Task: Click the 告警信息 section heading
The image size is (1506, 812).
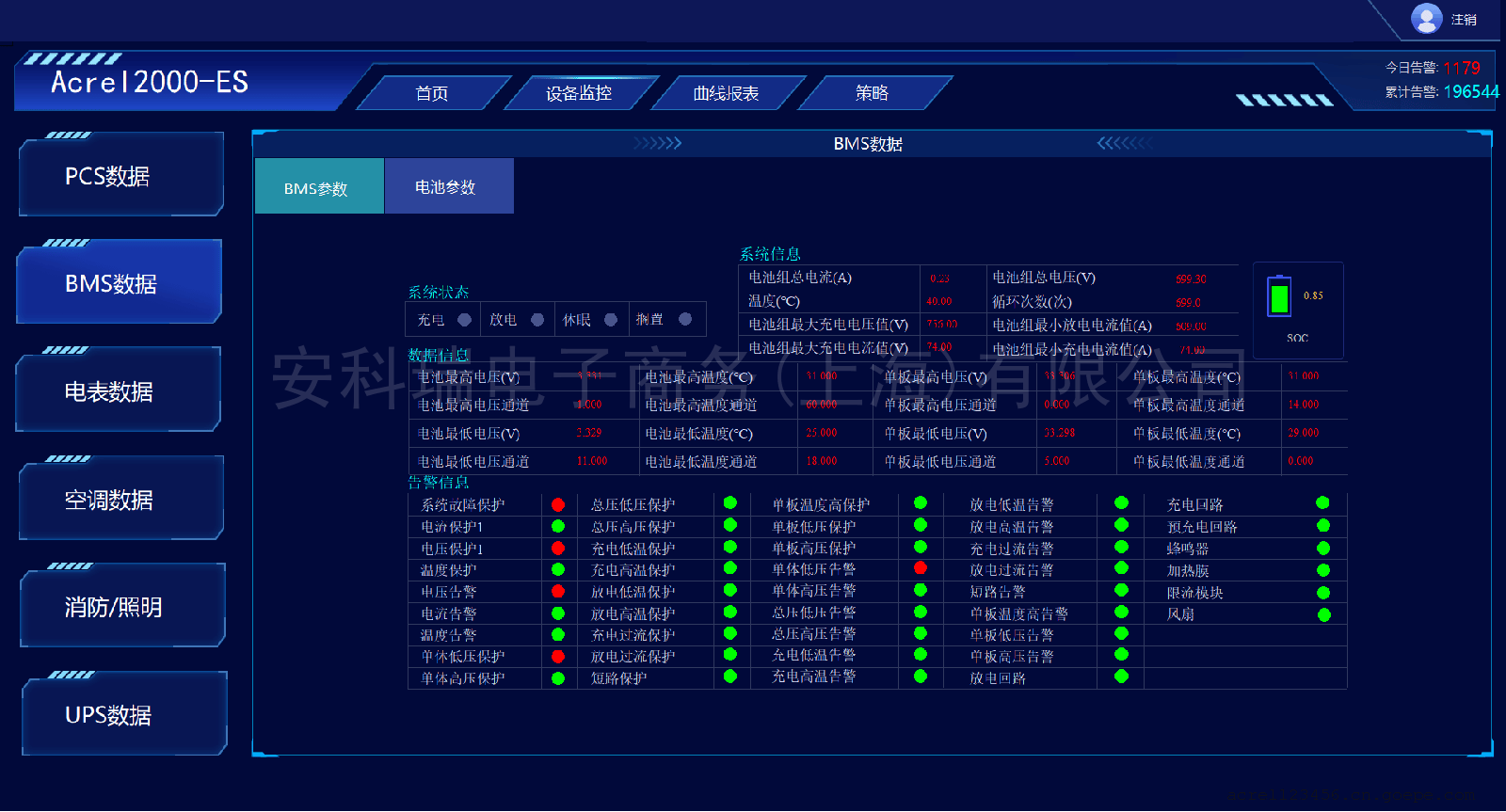Action: (438, 483)
